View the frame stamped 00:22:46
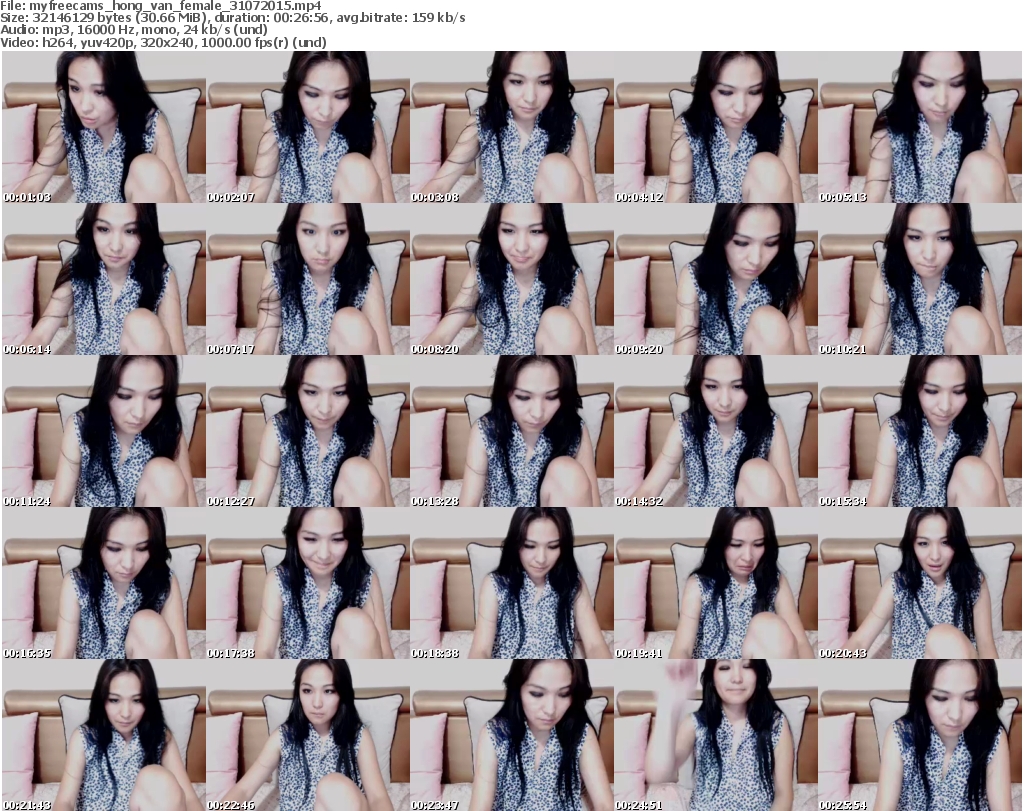This screenshot has height=811, width=1024. [308, 735]
